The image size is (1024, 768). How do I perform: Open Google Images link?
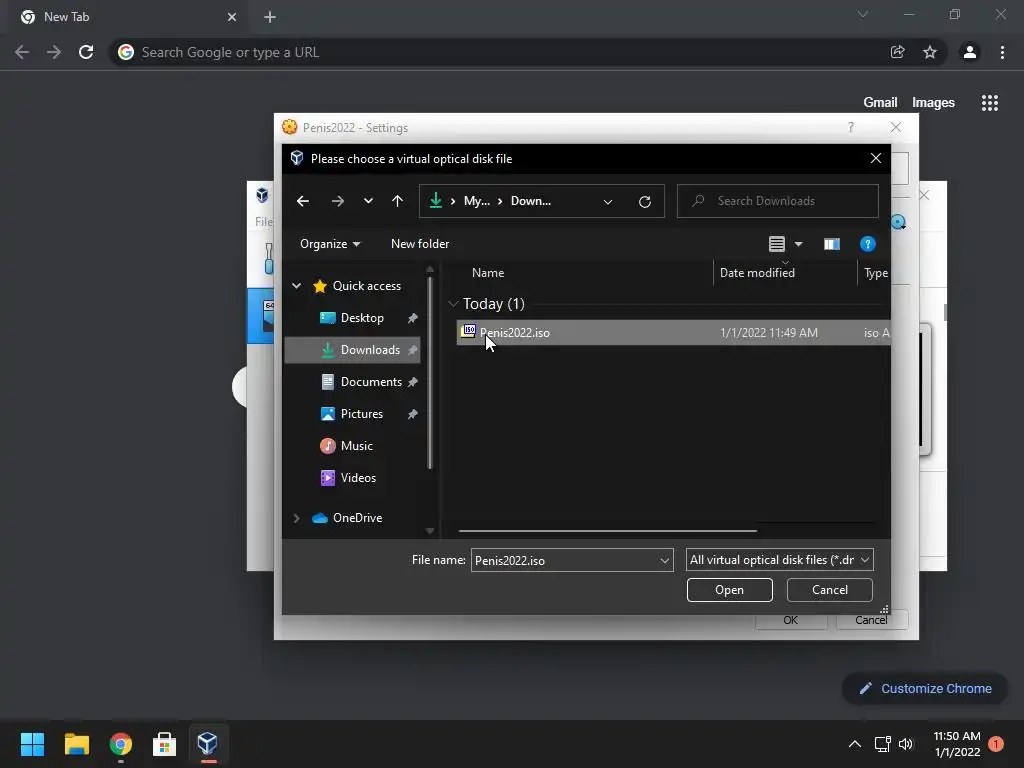933,103
